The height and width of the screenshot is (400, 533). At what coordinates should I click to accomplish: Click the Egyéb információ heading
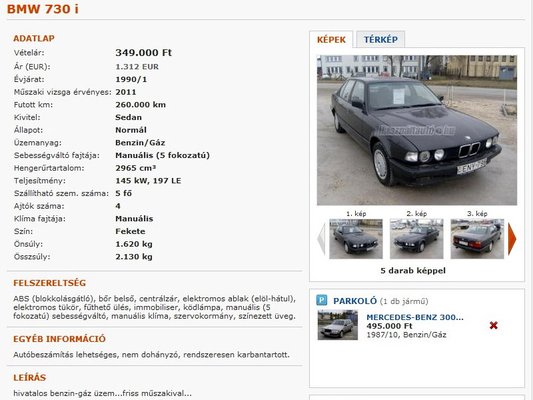point(59,339)
